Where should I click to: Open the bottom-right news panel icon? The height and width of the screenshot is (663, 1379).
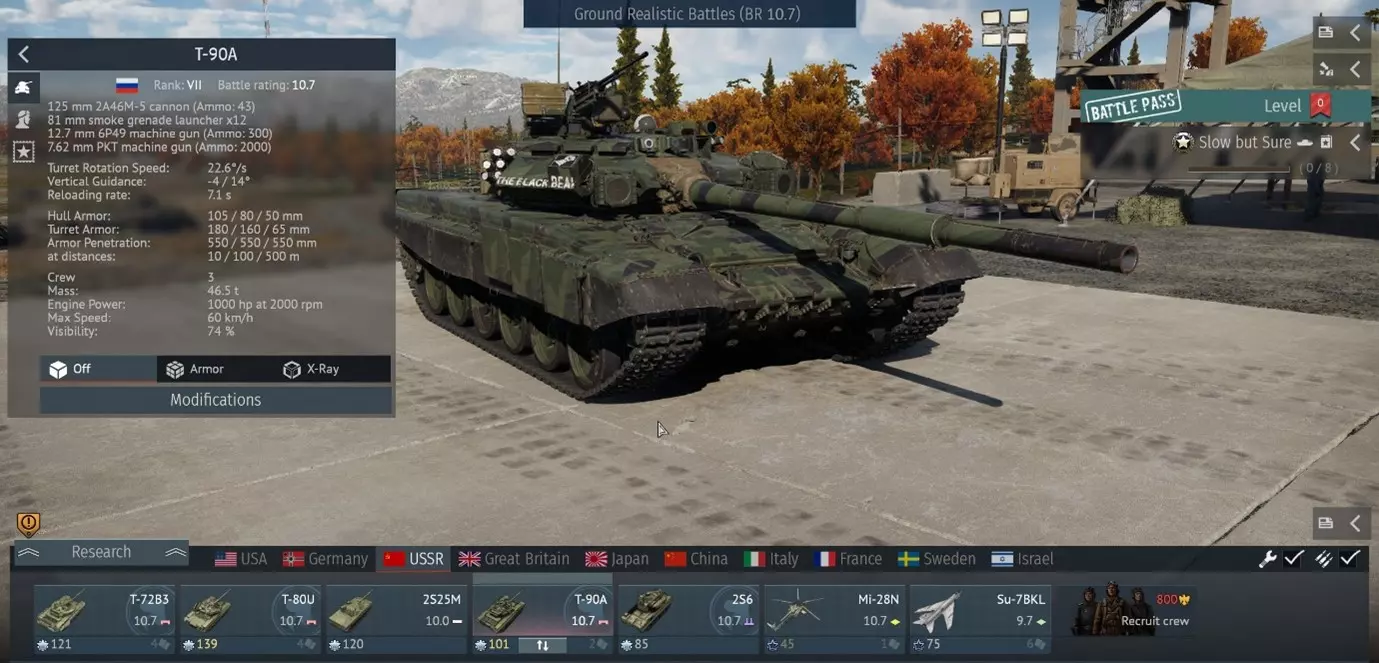pos(1325,522)
